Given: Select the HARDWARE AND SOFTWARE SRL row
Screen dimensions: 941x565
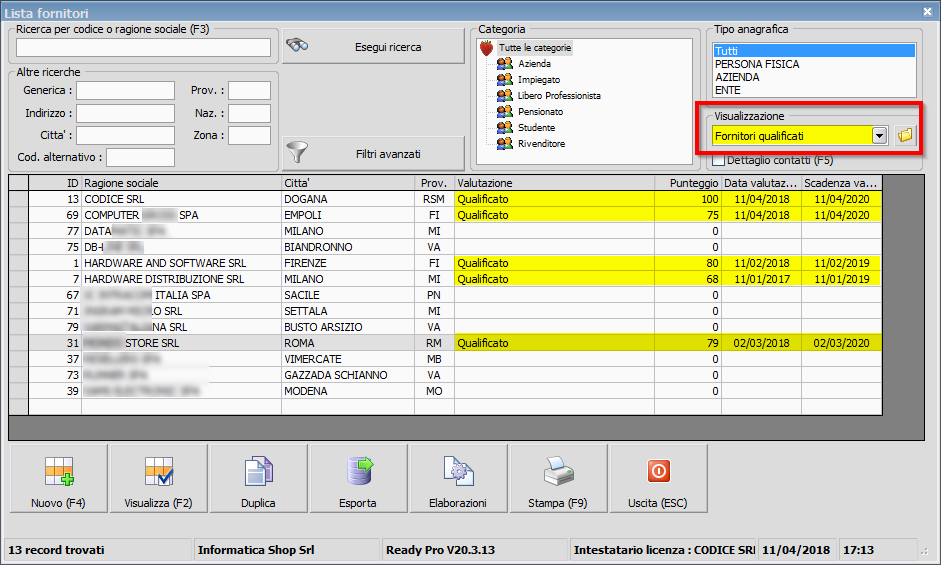Looking at the screenshot, I should (x=164, y=263).
